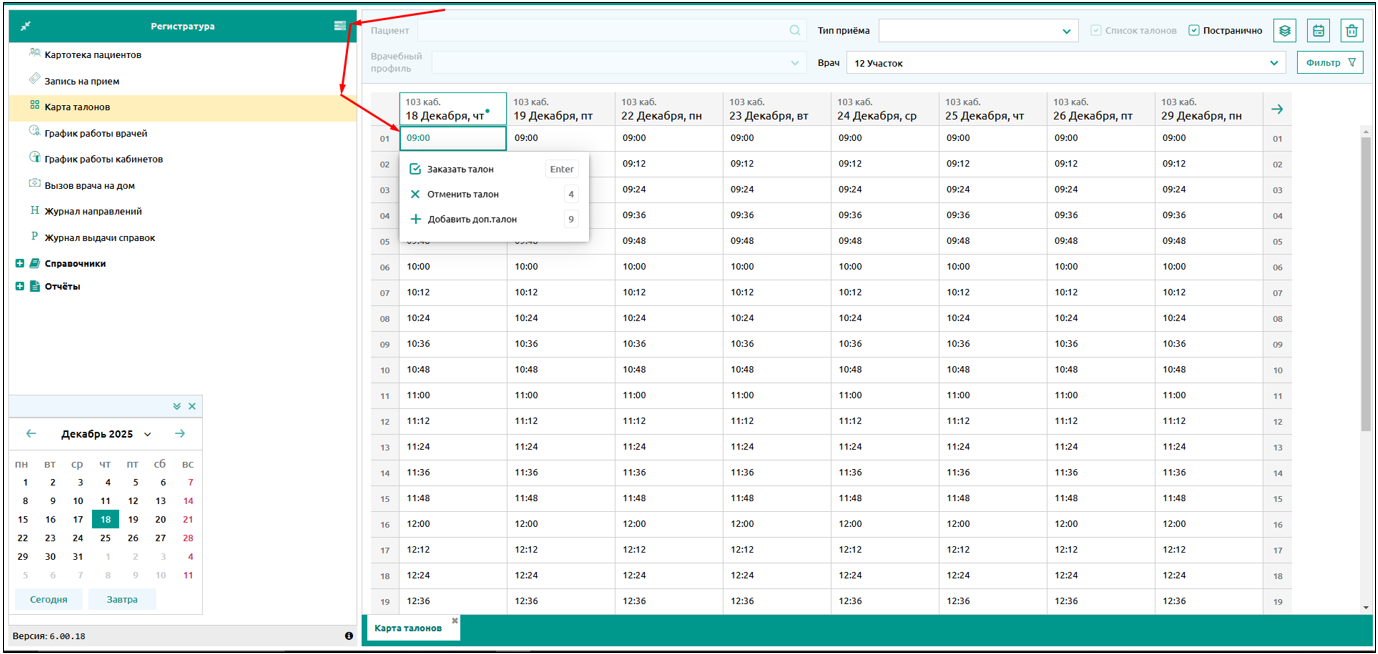Viewport: 1378px width, 654px height.
Task: Open the Тип приёма dropdown
Action: (976, 31)
